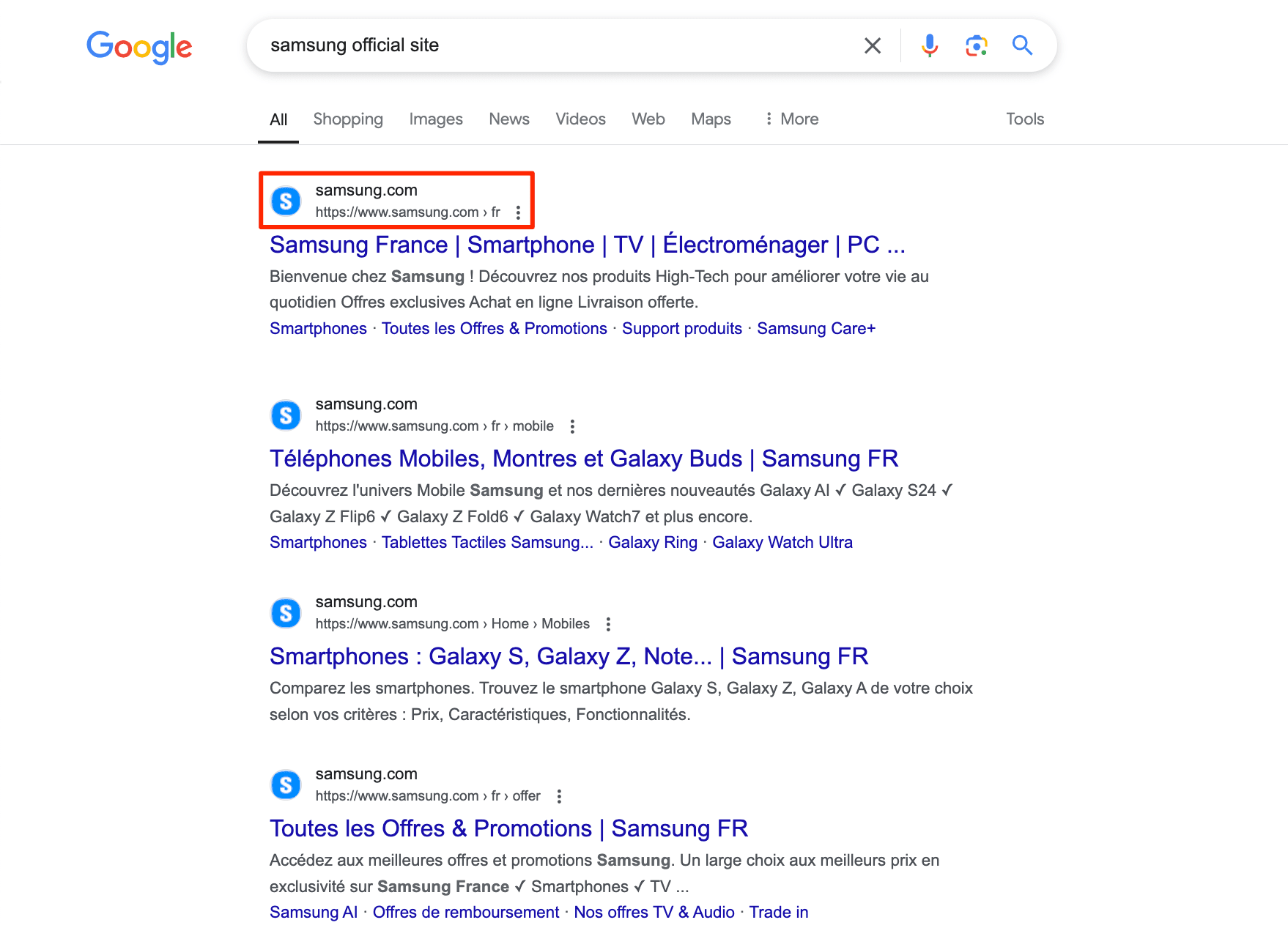Screen dimensions: 1288x928
Task: Open the More search categories menu
Action: pyautogui.click(x=791, y=119)
